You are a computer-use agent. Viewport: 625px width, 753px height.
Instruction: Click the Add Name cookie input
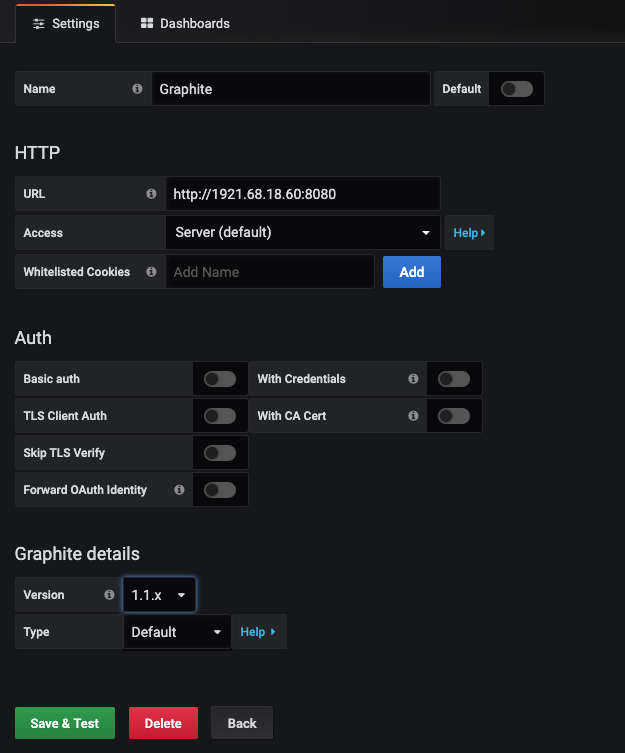(x=270, y=272)
